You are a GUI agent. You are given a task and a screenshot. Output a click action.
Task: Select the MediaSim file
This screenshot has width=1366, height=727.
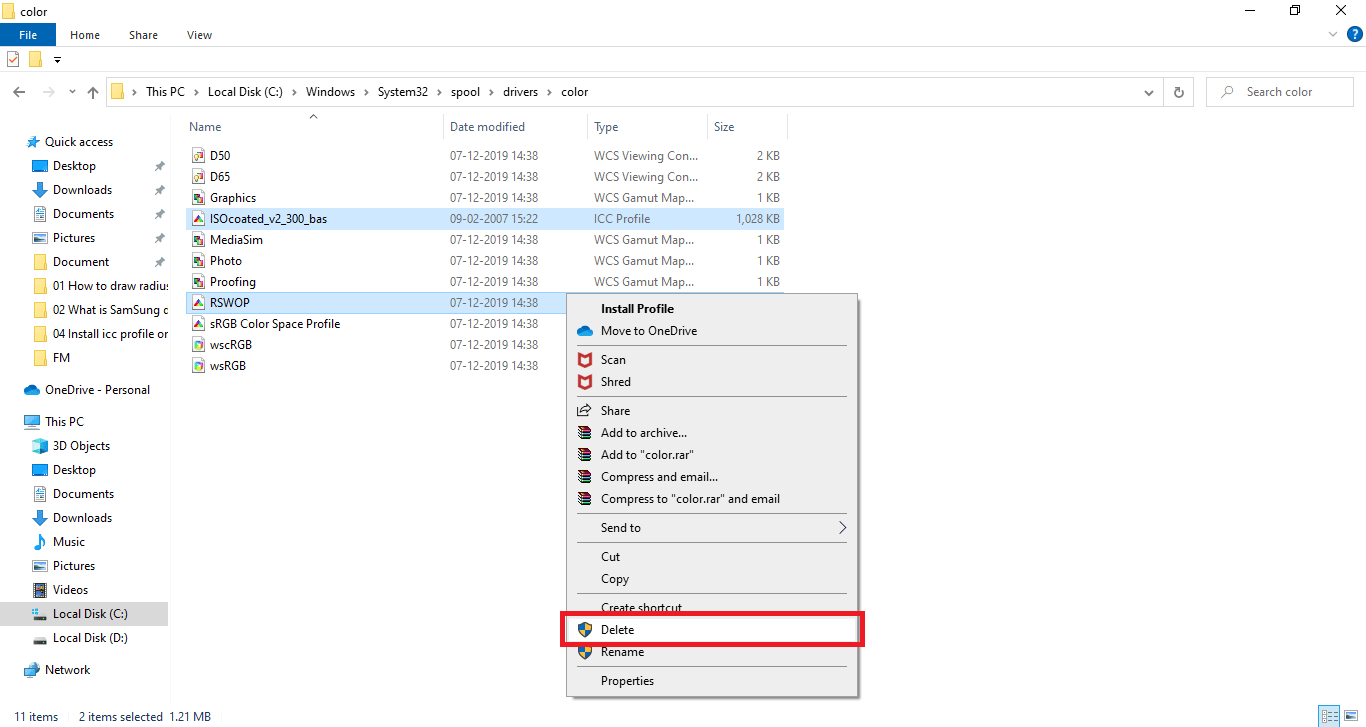[x=236, y=240]
